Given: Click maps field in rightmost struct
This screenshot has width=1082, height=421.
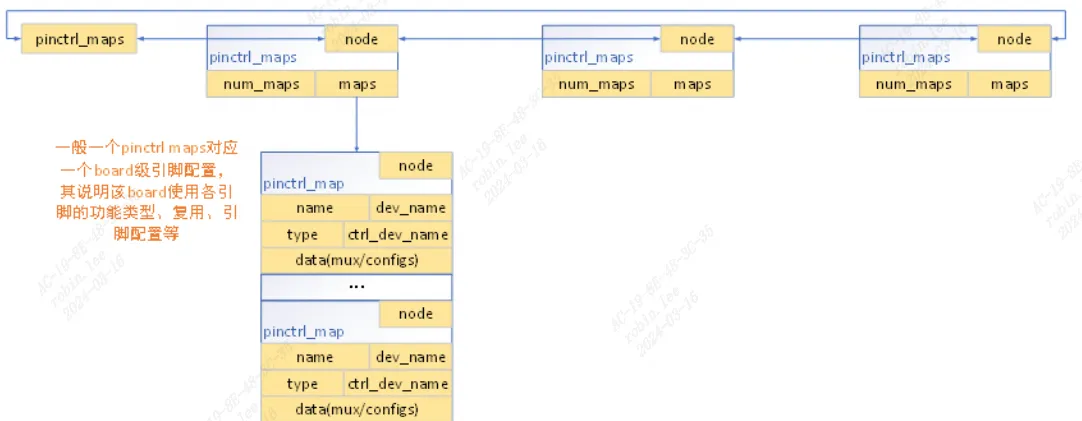Looking at the screenshot, I should pyautogui.click(x=1010, y=84).
